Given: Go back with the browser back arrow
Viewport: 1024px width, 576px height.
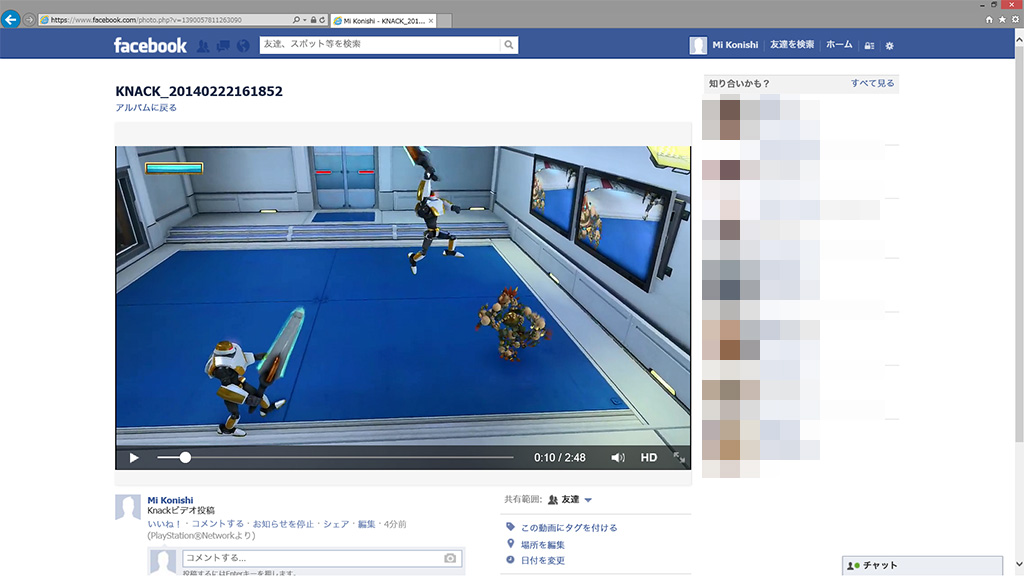Looking at the screenshot, I should coord(10,20).
